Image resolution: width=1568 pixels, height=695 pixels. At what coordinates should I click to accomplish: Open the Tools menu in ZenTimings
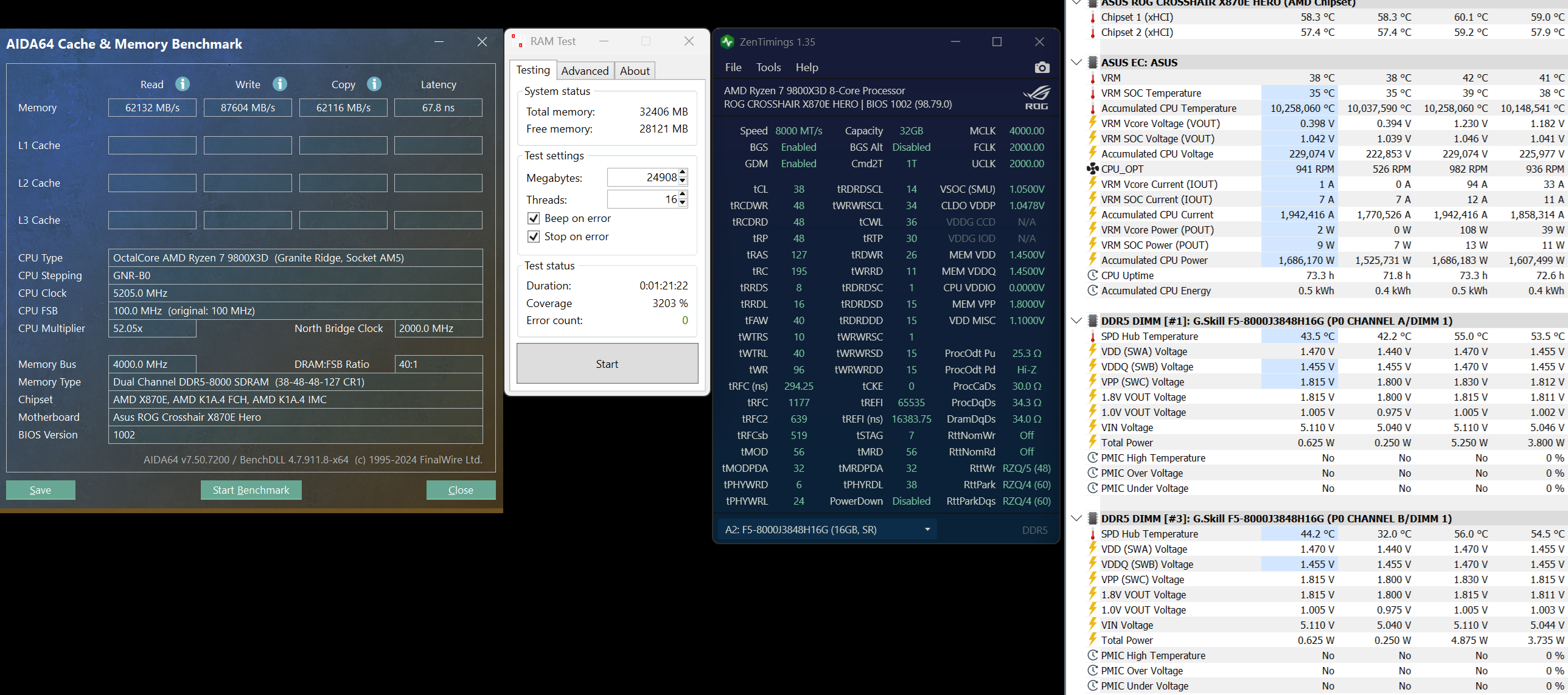tap(768, 67)
